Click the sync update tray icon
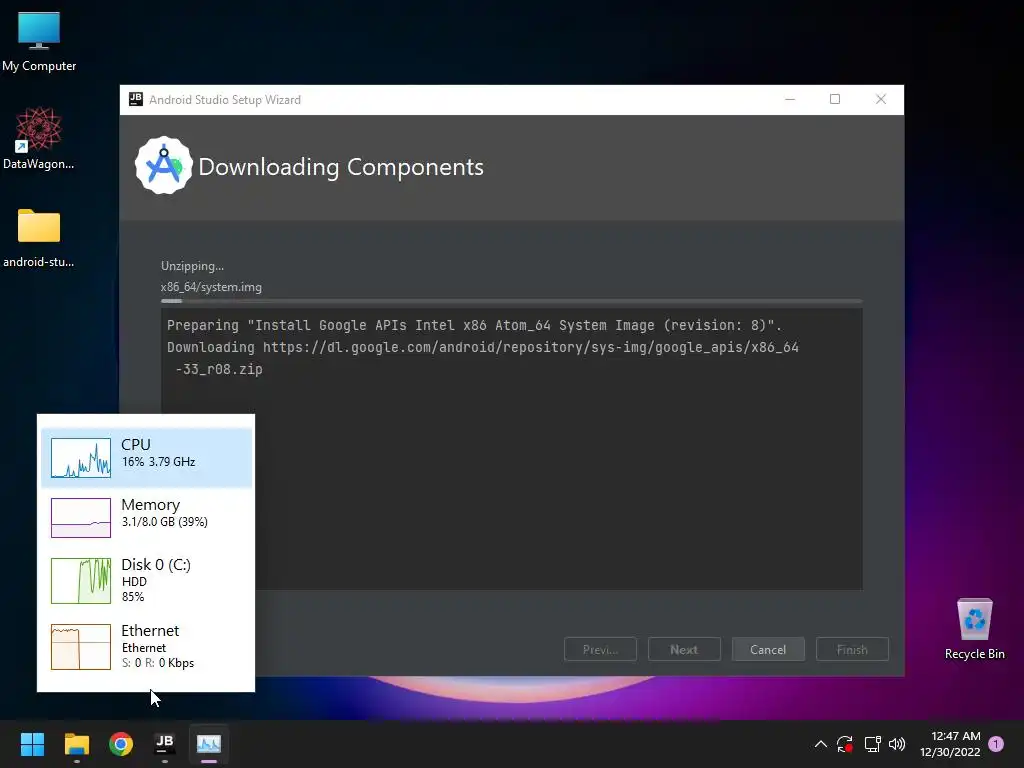 pos(845,744)
